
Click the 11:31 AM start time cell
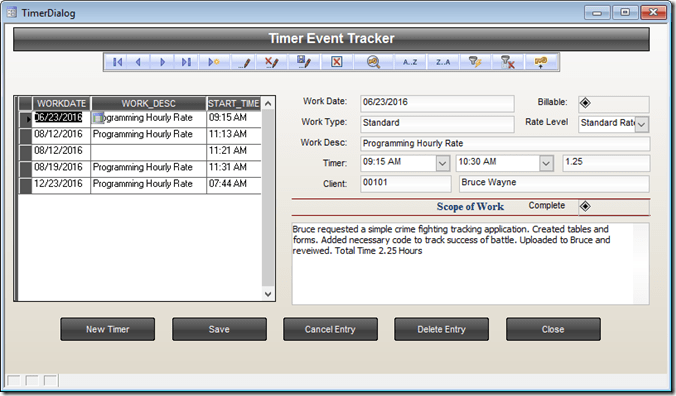(x=234, y=168)
